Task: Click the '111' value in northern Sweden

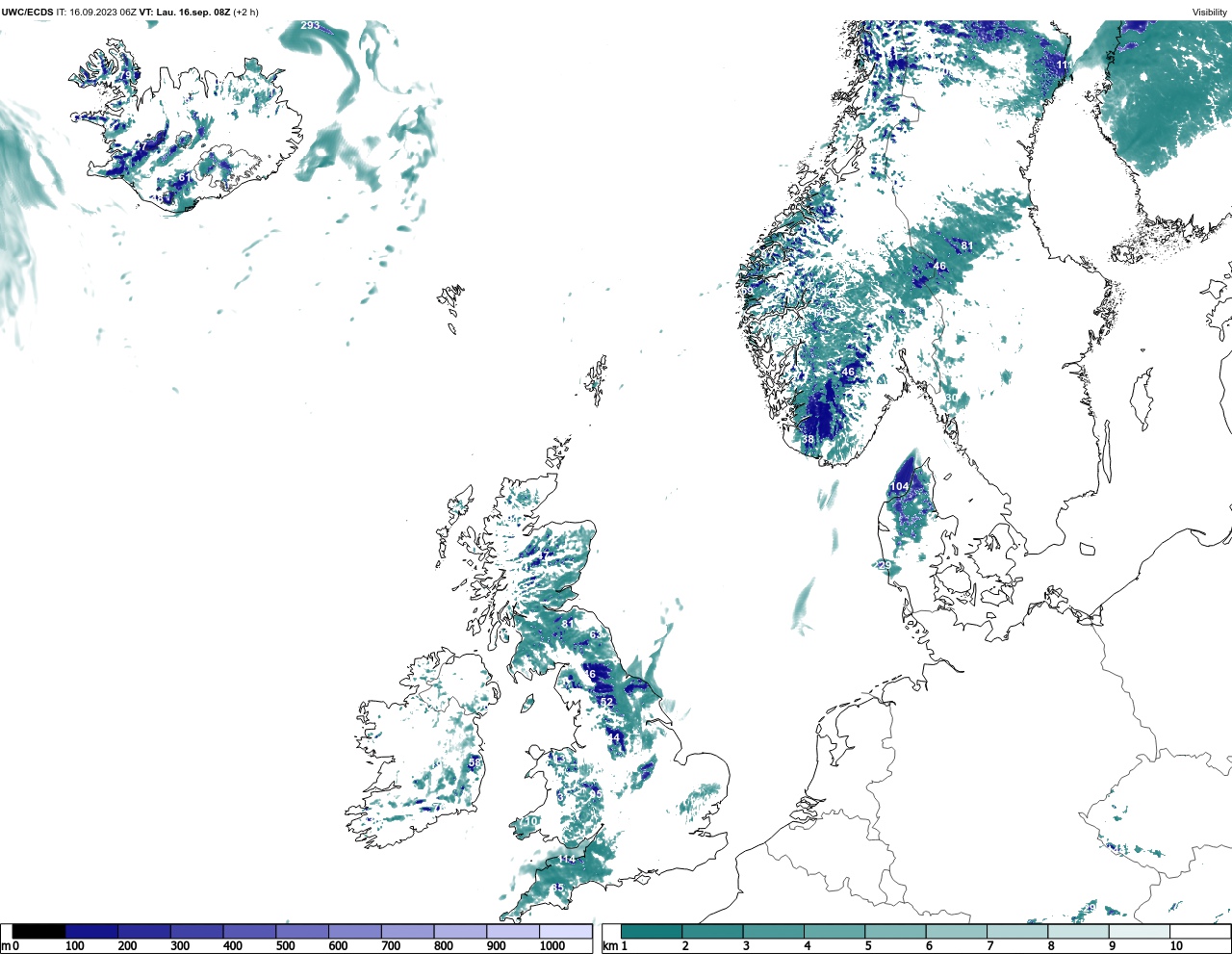Action: coord(1064,64)
